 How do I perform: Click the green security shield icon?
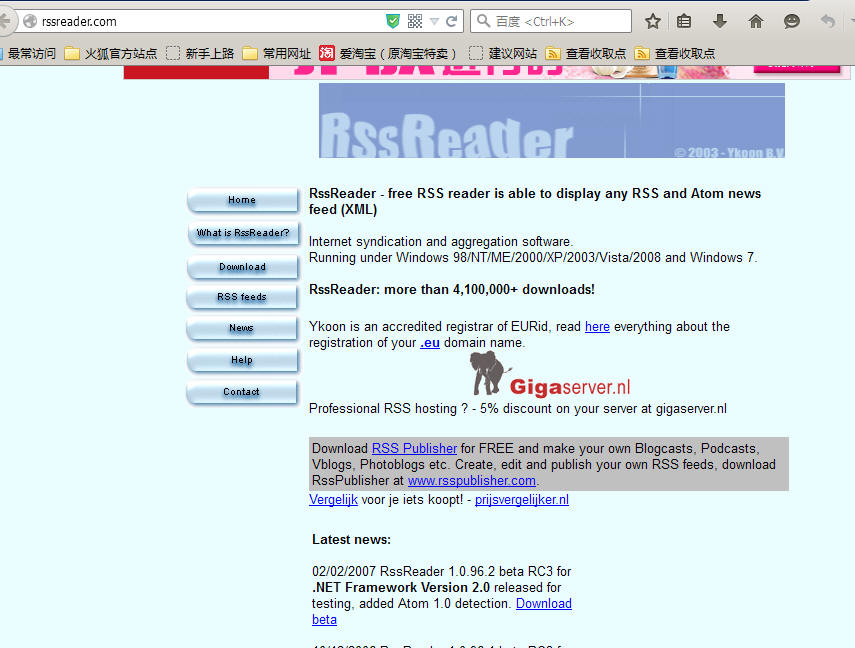pyautogui.click(x=393, y=21)
